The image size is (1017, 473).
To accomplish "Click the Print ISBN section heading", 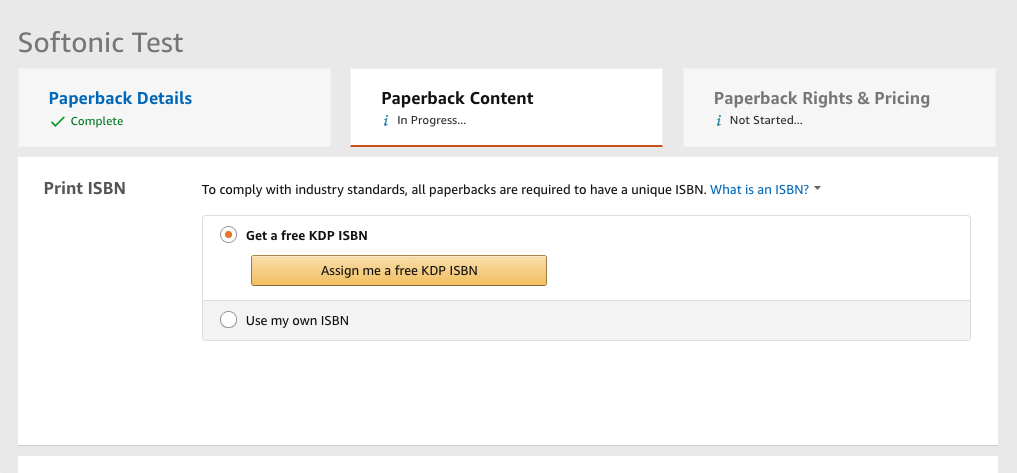I will click(x=85, y=188).
